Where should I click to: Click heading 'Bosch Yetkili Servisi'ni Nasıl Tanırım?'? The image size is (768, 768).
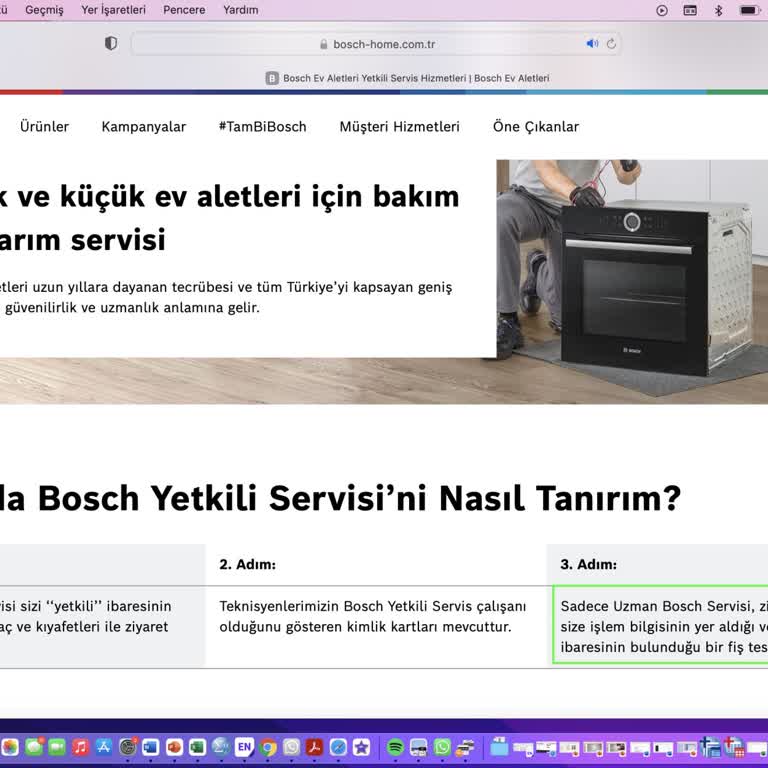click(359, 498)
